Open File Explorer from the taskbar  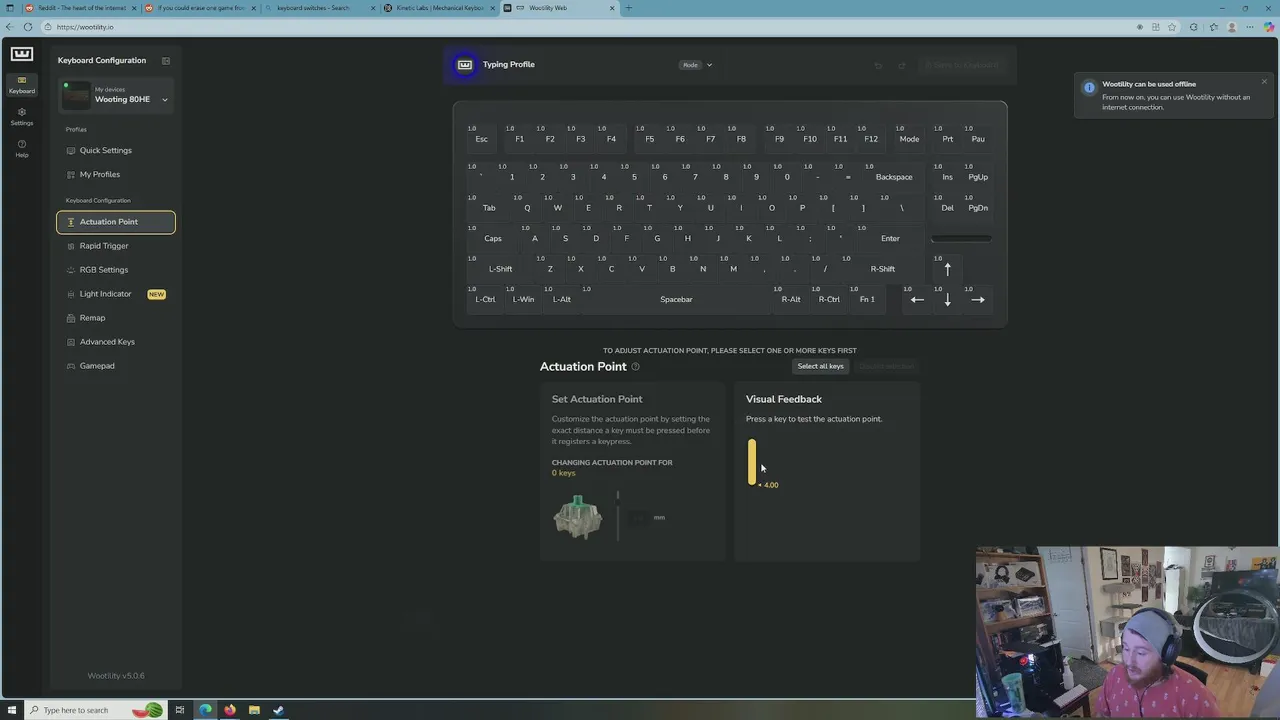pyautogui.click(x=254, y=710)
